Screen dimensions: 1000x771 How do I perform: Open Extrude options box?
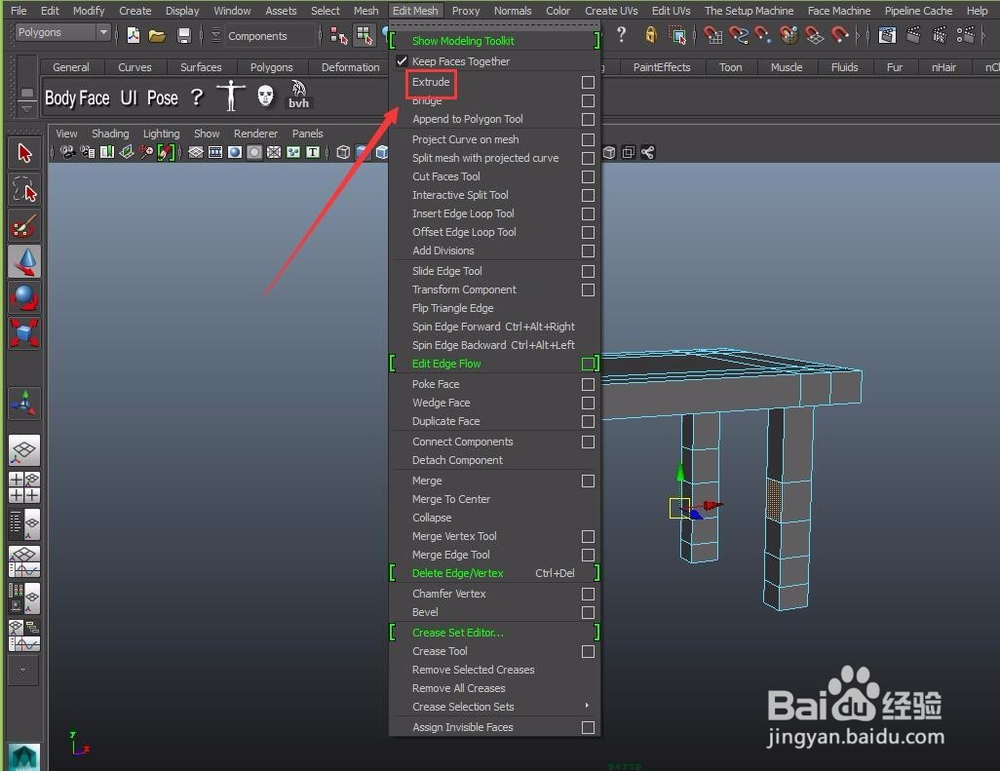[x=588, y=82]
